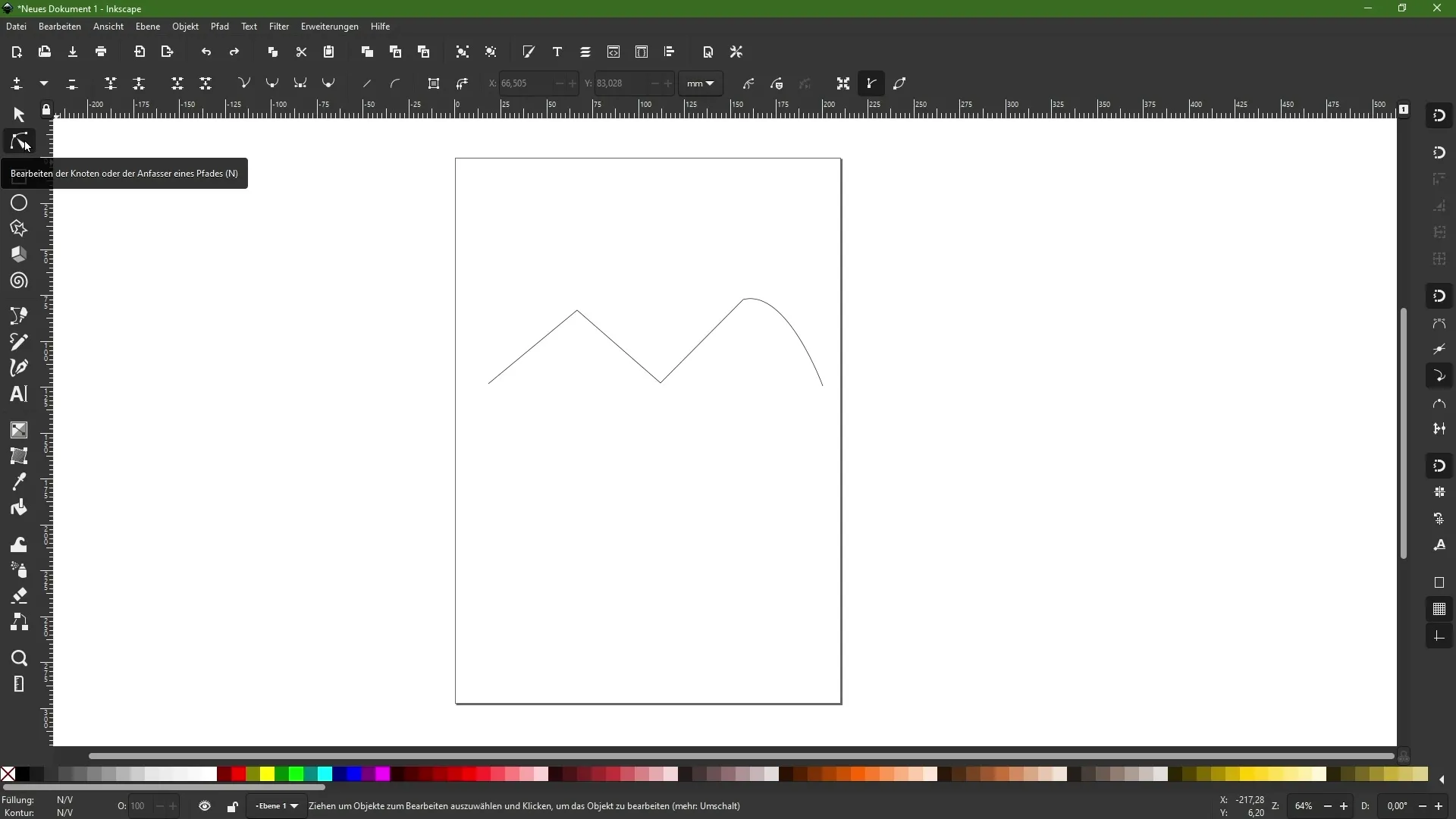The width and height of the screenshot is (1456, 819).
Task: Open the Align and Distribute icon
Action: (x=670, y=52)
